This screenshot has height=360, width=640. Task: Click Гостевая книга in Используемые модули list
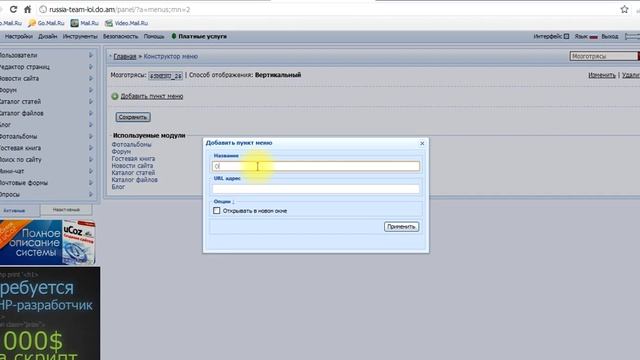(x=133, y=158)
